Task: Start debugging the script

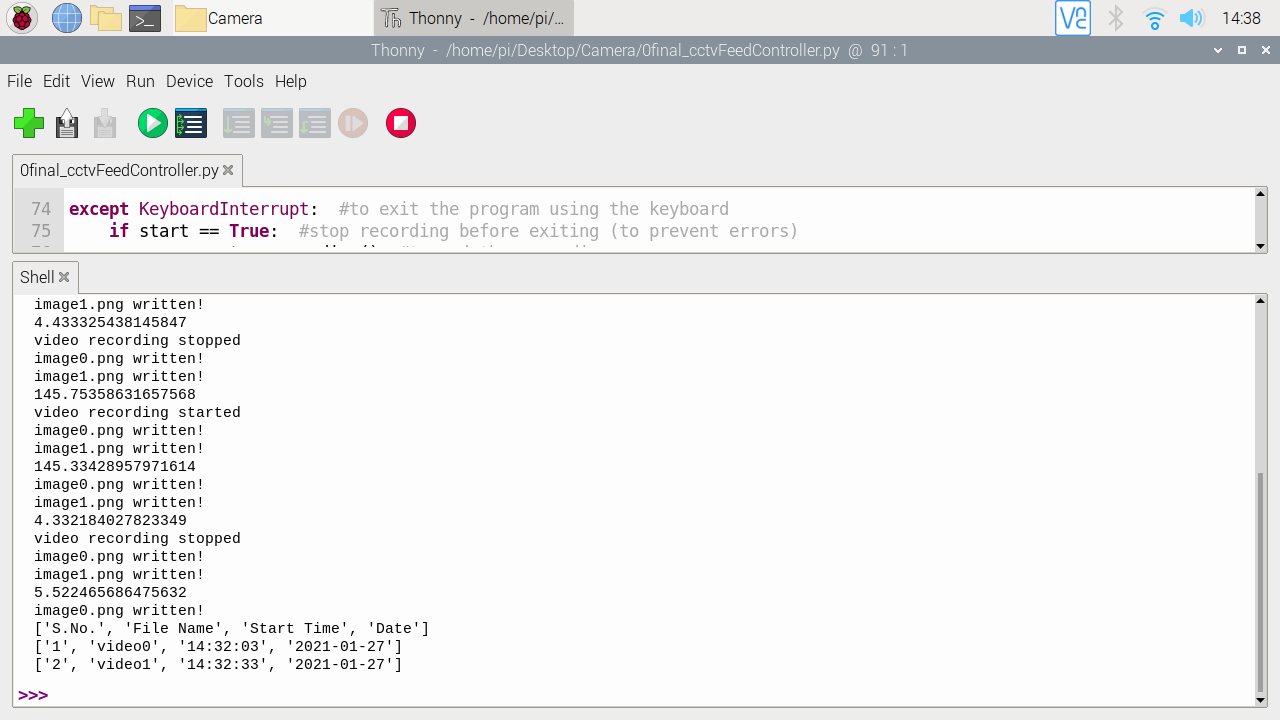Action: click(x=190, y=123)
